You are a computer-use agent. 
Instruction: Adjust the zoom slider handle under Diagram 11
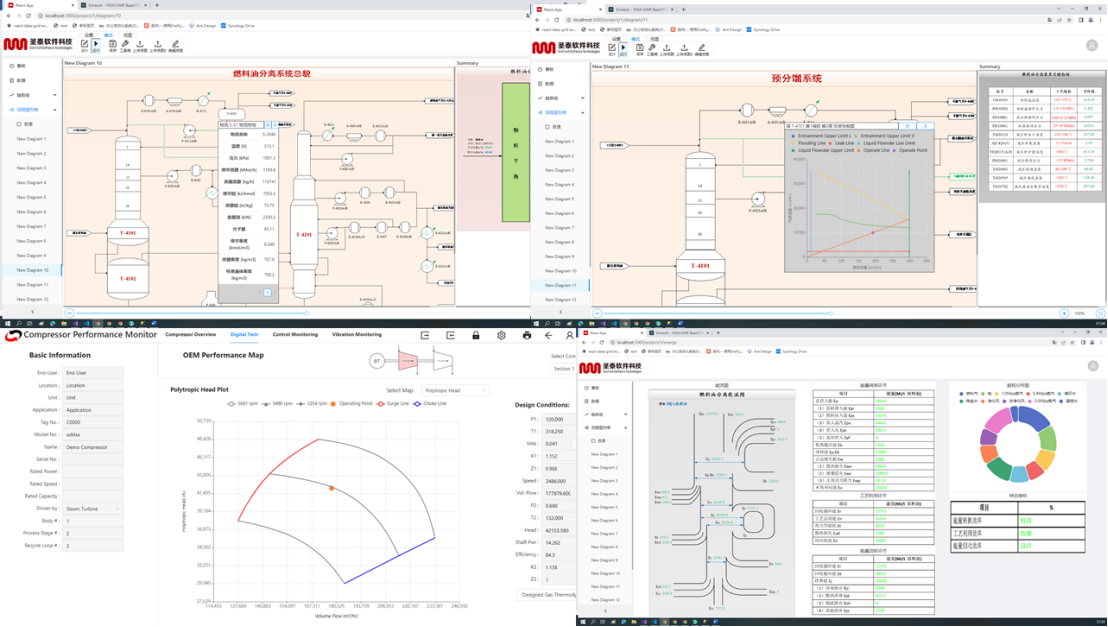[830, 313]
